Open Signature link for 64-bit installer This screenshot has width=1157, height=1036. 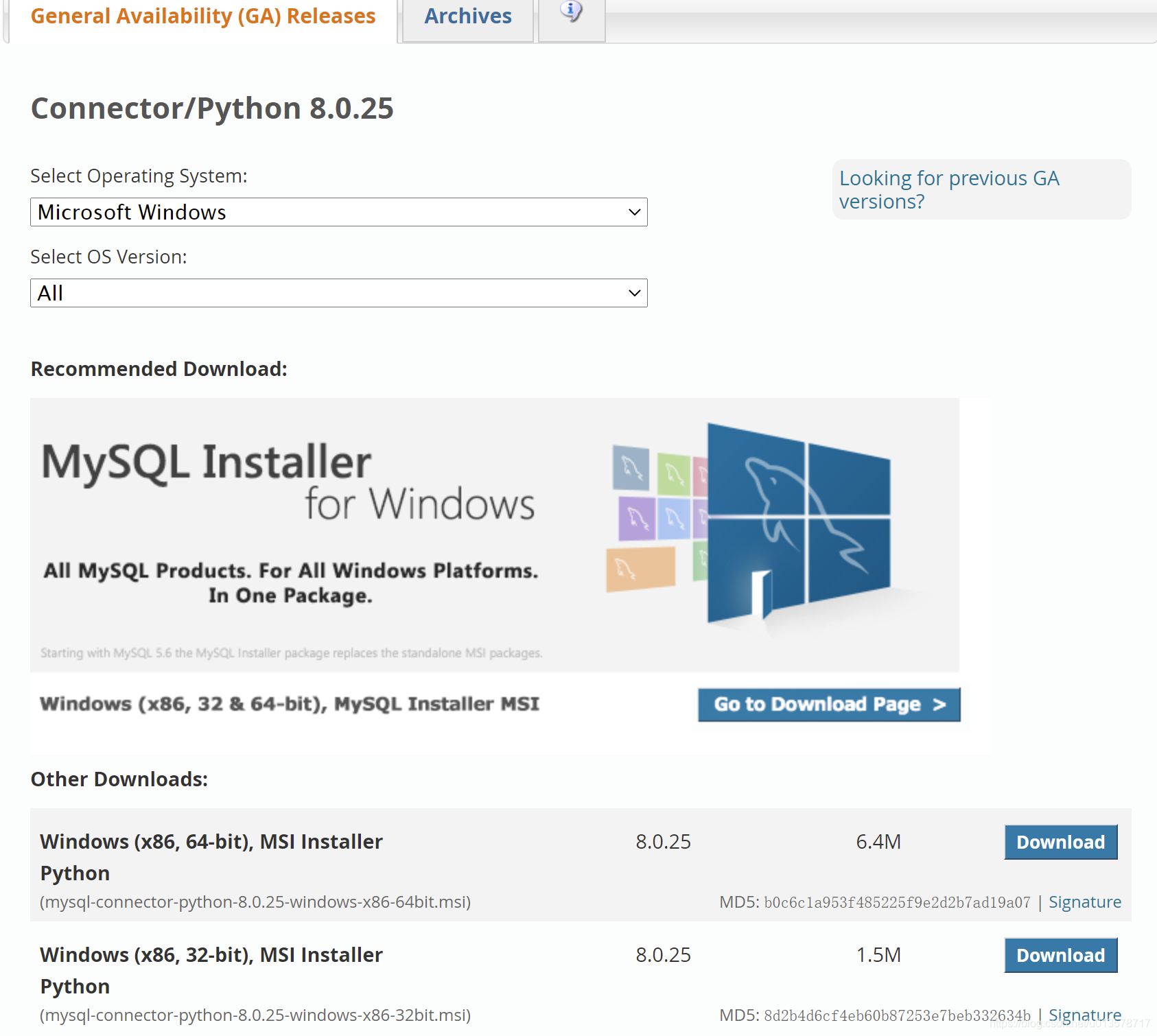pyautogui.click(x=1085, y=902)
